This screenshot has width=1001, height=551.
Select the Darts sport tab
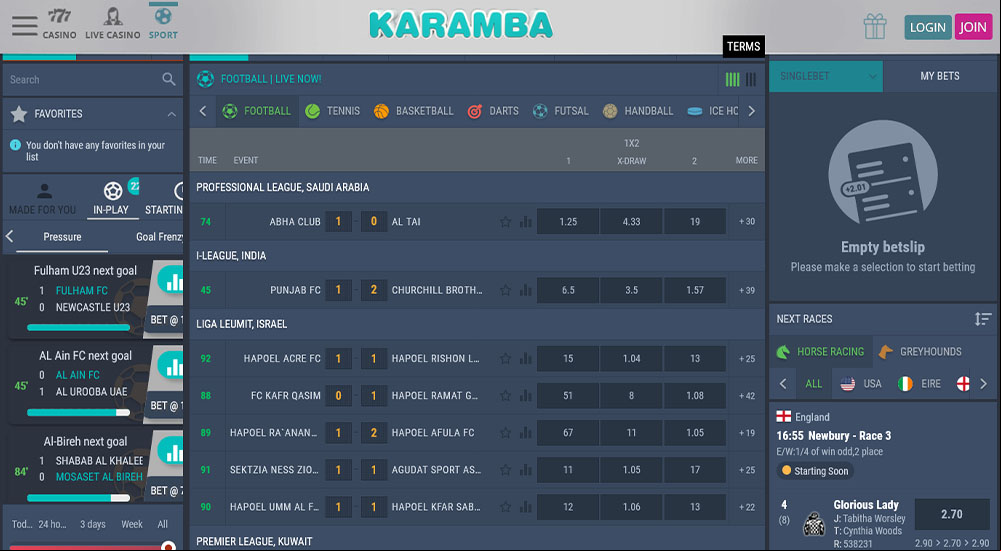(493, 111)
